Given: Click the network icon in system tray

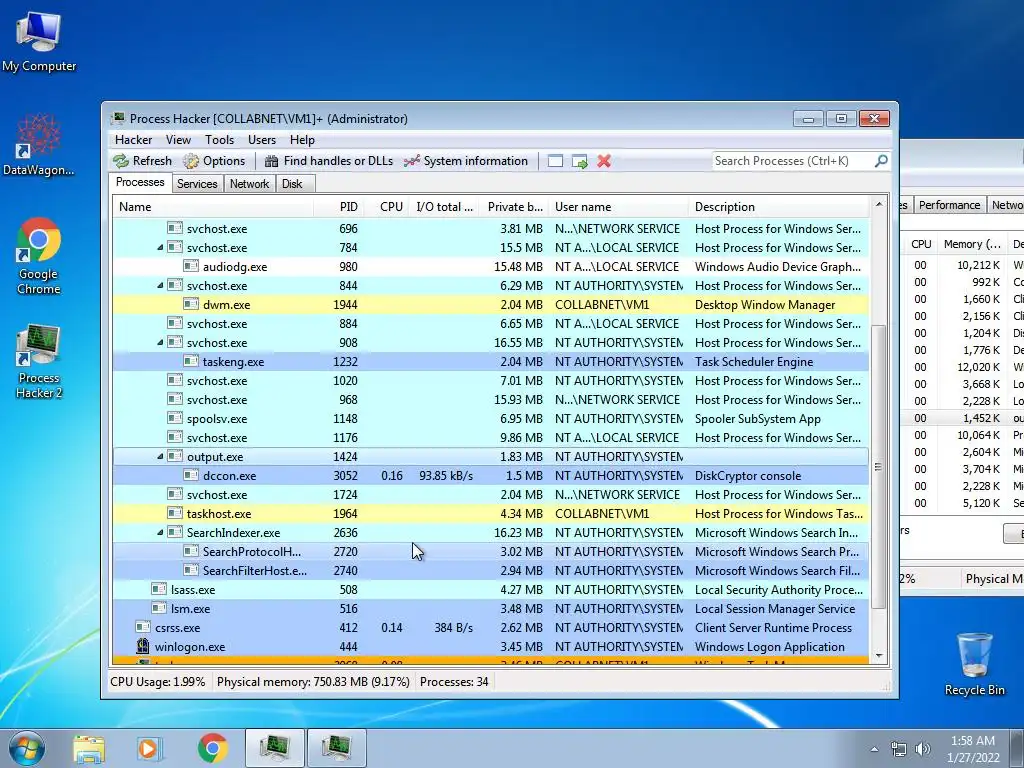Looking at the screenshot, I should pyautogui.click(x=899, y=749).
